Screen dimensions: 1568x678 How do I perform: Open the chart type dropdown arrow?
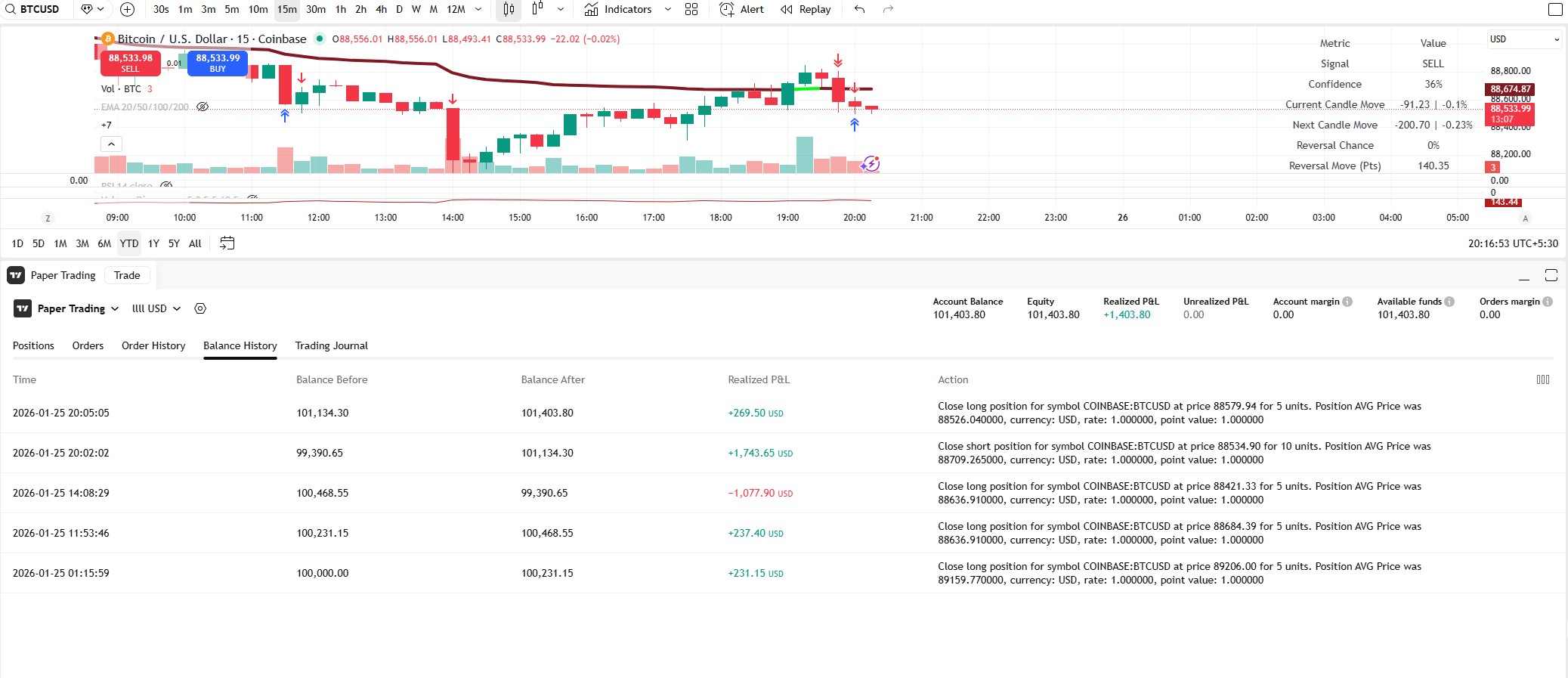(560, 9)
